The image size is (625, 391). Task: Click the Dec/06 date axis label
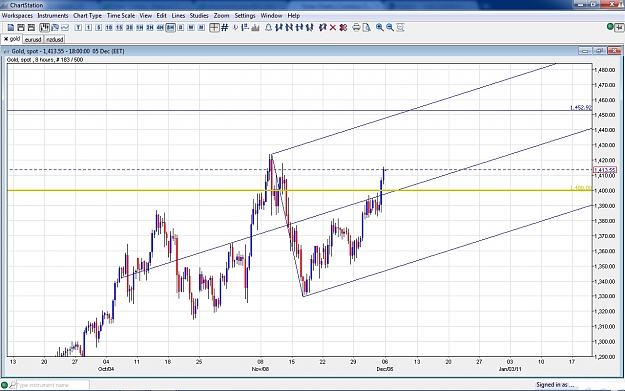[x=385, y=369]
